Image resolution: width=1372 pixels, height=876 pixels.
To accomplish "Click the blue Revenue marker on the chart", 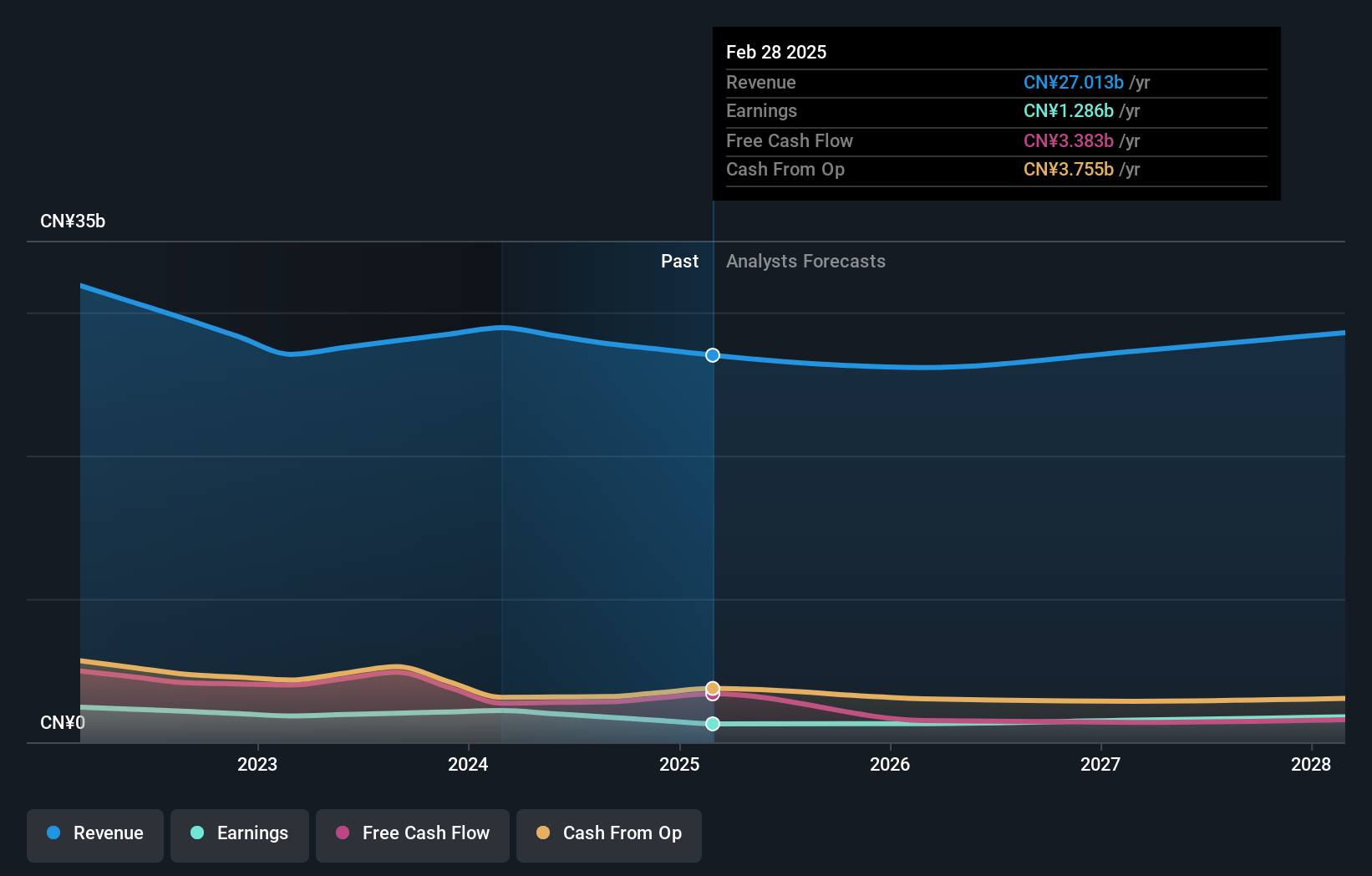I will pyautogui.click(x=712, y=354).
